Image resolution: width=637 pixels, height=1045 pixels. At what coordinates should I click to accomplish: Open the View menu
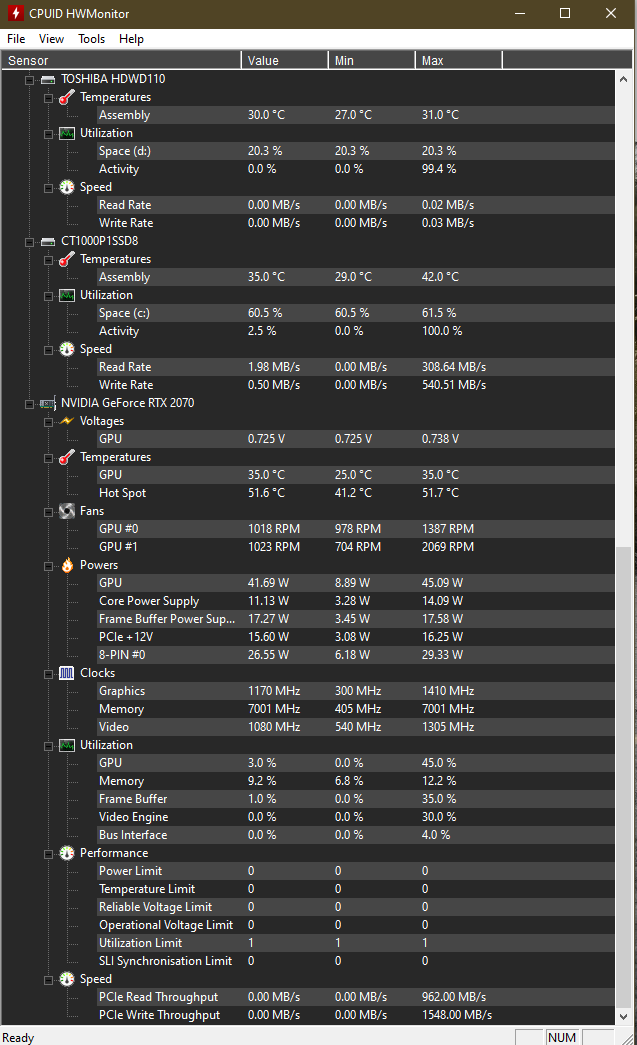51,39
